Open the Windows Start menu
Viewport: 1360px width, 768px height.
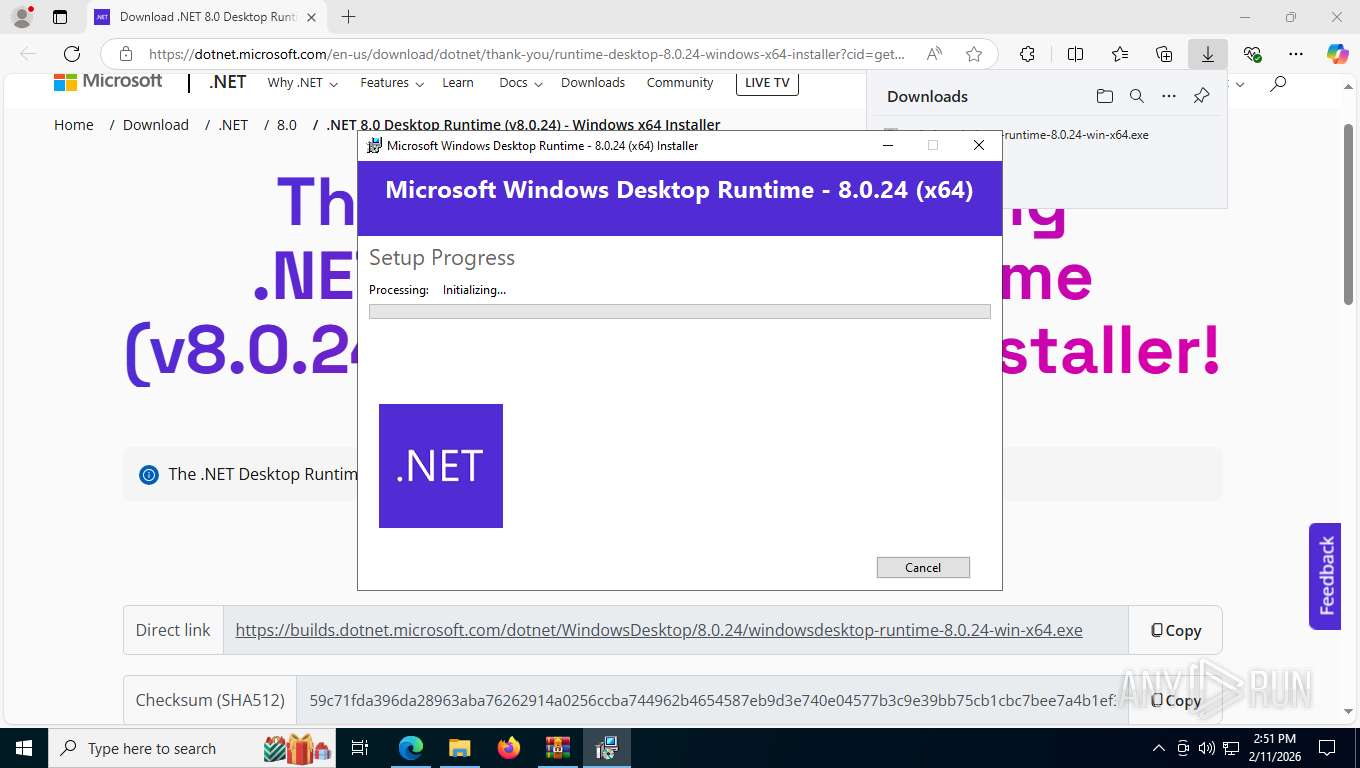click(23, 748)
